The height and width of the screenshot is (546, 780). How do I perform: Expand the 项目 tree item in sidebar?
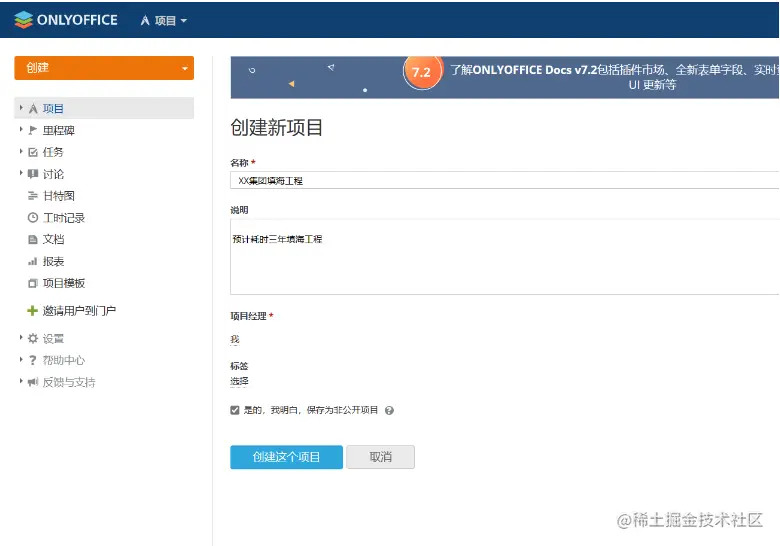pos(21,107)
